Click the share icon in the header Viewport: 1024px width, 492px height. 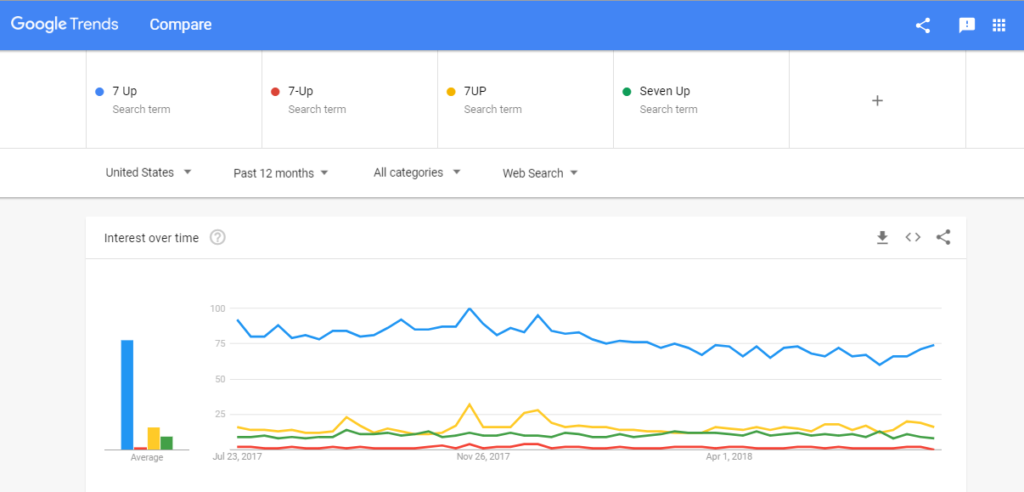click(923, 25)
